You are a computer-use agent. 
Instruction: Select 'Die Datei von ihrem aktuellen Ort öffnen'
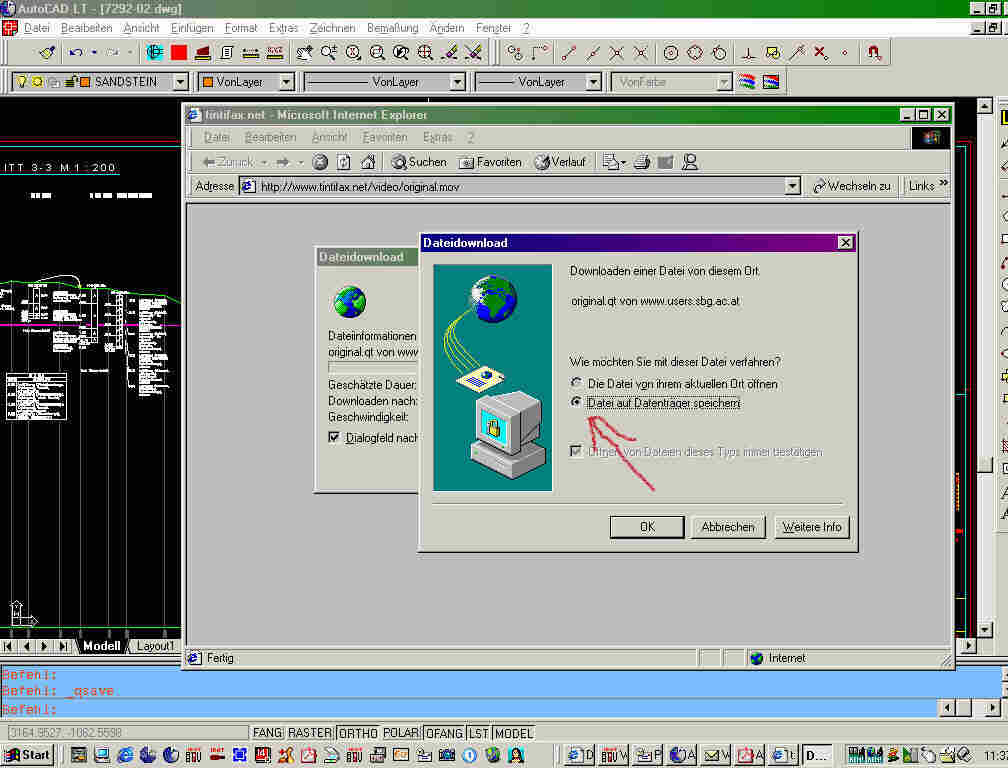pos(575,384)
